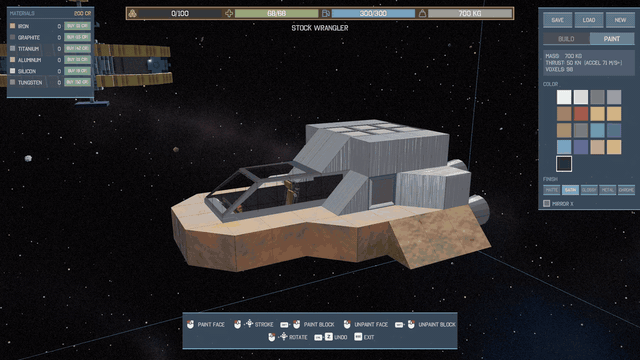Click the mouse icon beside Paint Face
The image size is (640, 360).
(190, 324)
